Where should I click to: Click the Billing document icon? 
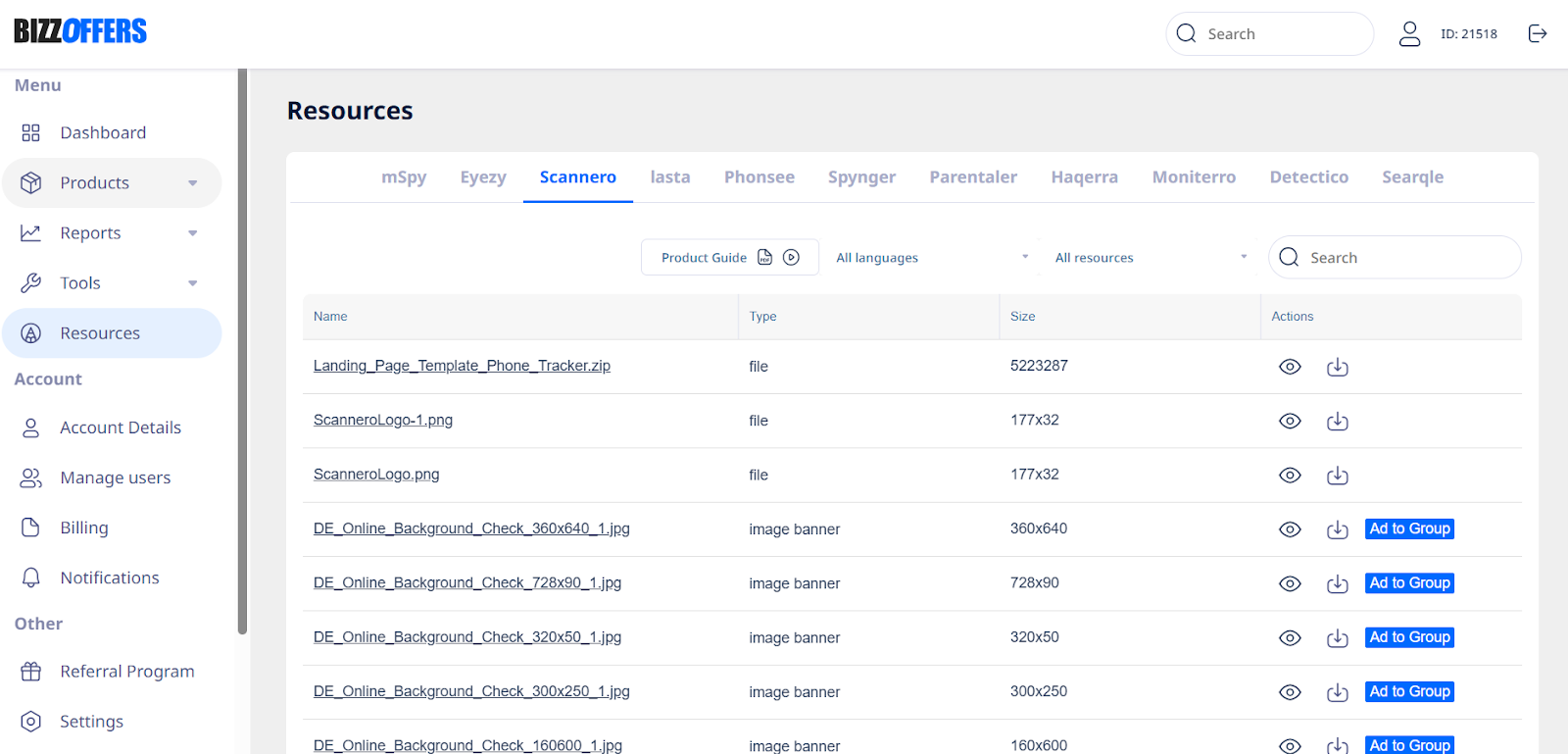pyautogui.click(x=31, y=528)
